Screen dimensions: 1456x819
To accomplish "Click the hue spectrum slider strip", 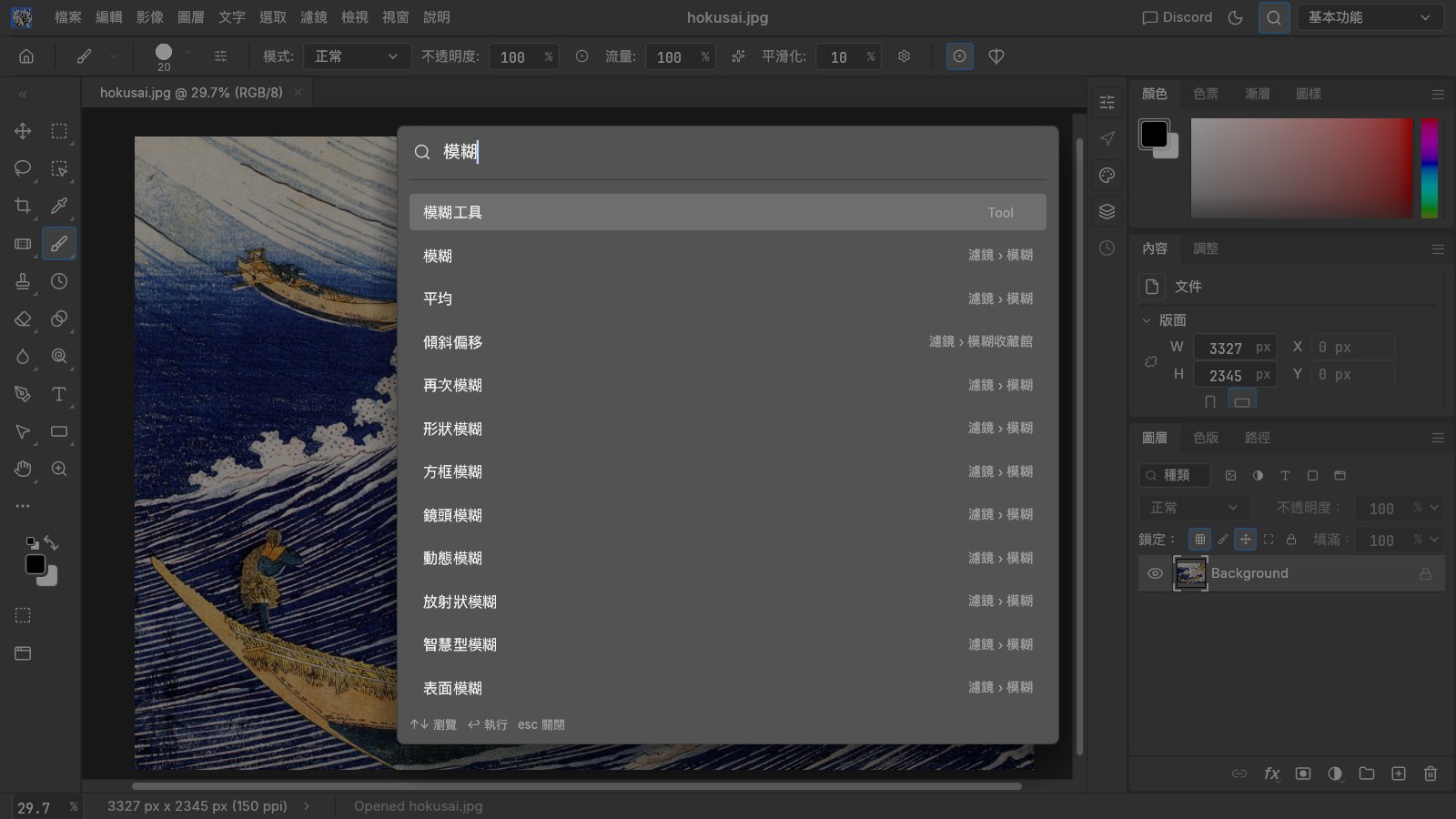I will point(1430,168).
